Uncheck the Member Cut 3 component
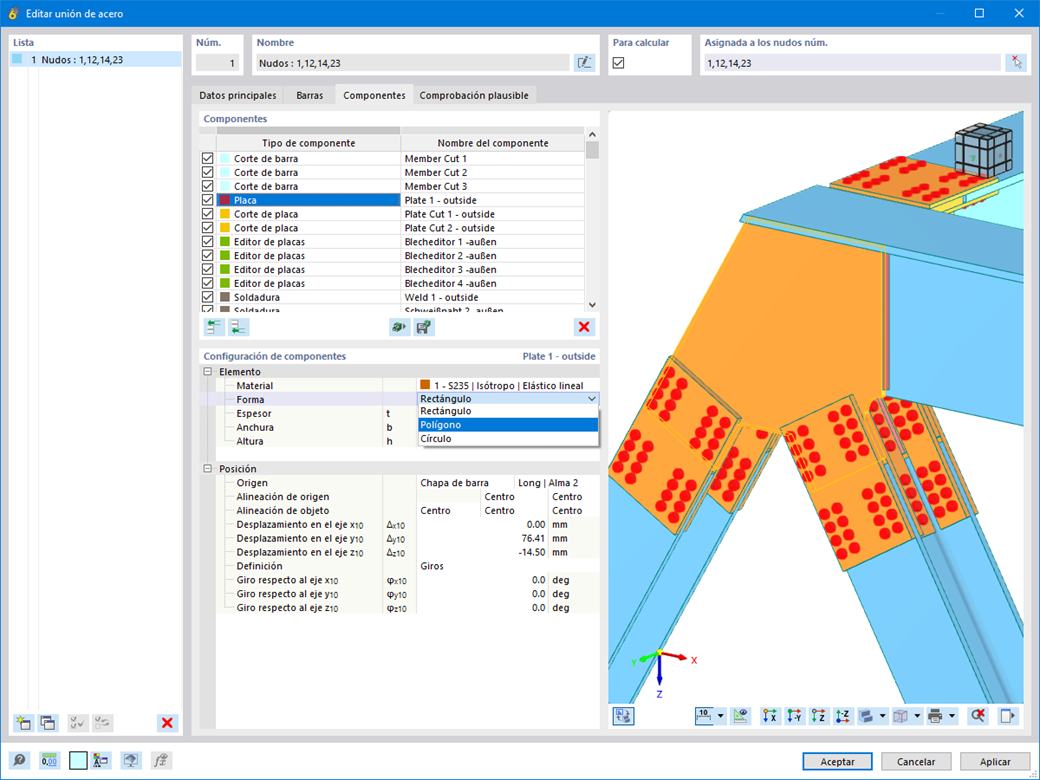1040x780 pixels. 208,186
